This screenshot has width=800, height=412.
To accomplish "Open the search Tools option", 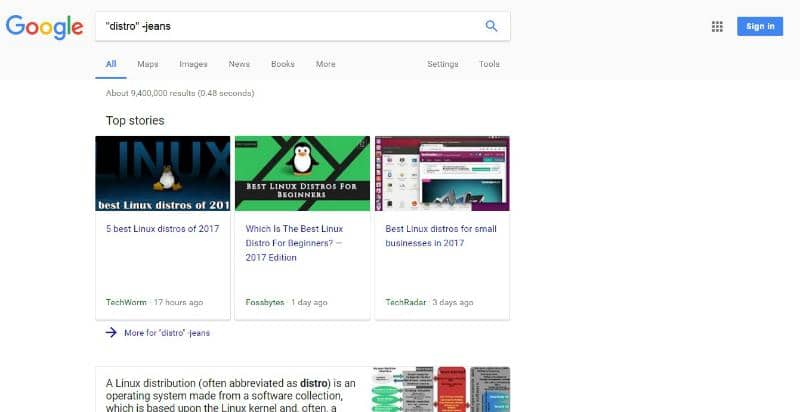I will 489,64.
